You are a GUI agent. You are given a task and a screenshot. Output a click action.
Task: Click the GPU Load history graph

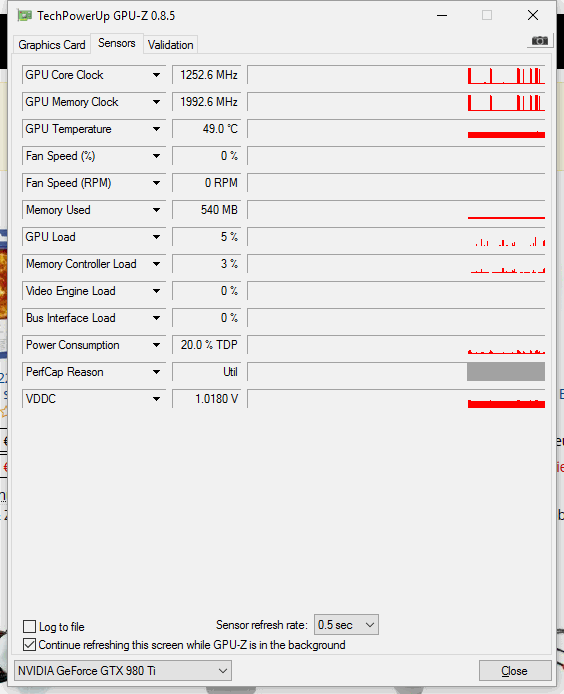[396, 237]
